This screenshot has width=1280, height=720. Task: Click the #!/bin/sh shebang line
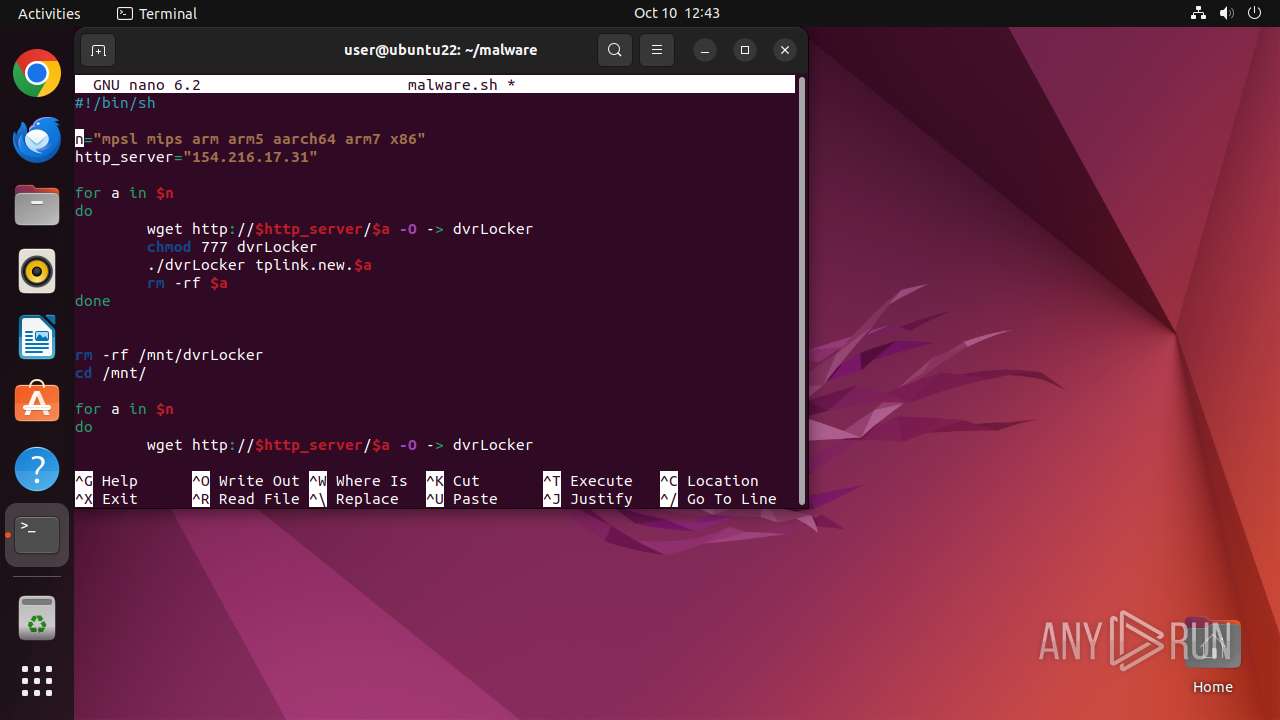115,103
